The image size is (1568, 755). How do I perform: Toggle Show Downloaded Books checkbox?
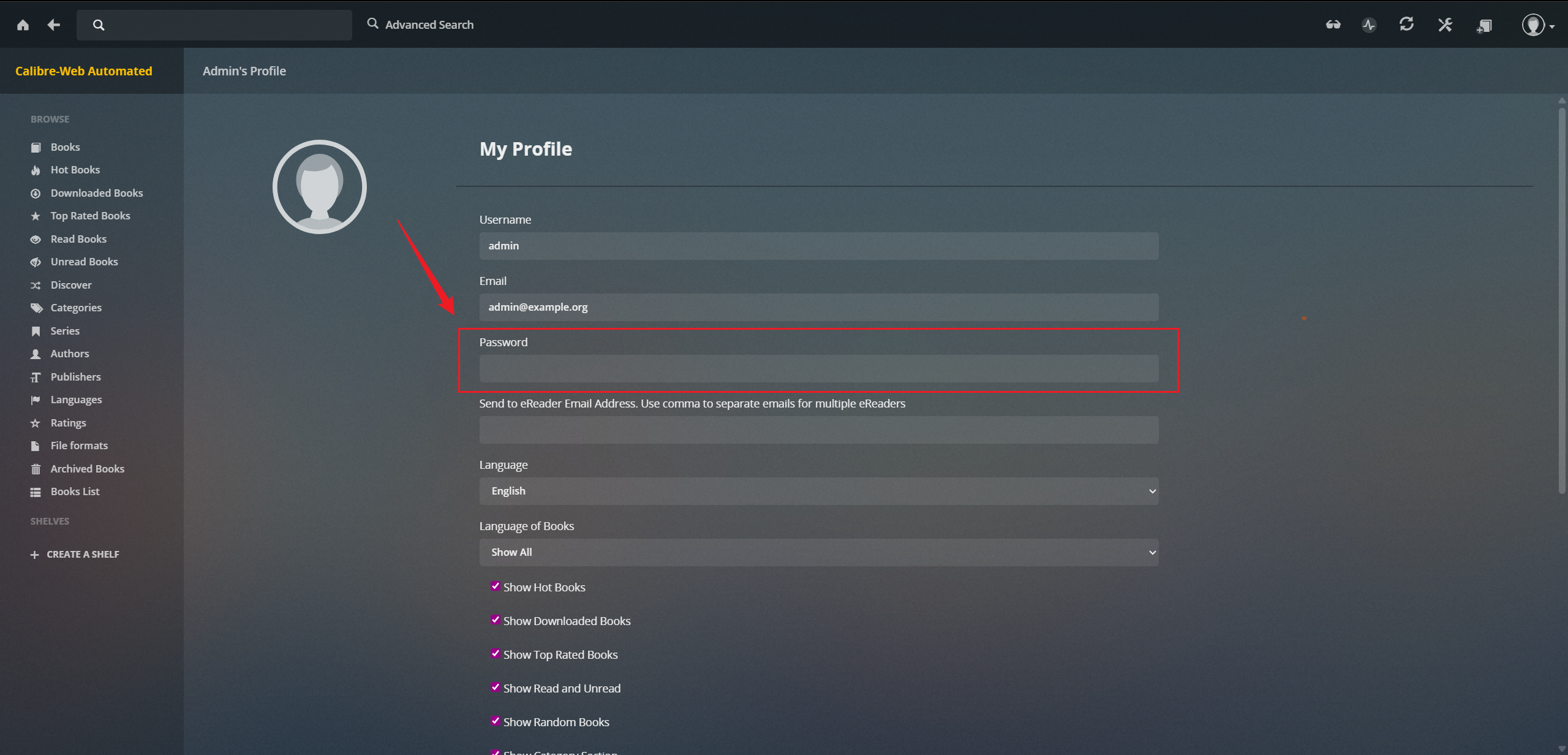tap(496, 620)
